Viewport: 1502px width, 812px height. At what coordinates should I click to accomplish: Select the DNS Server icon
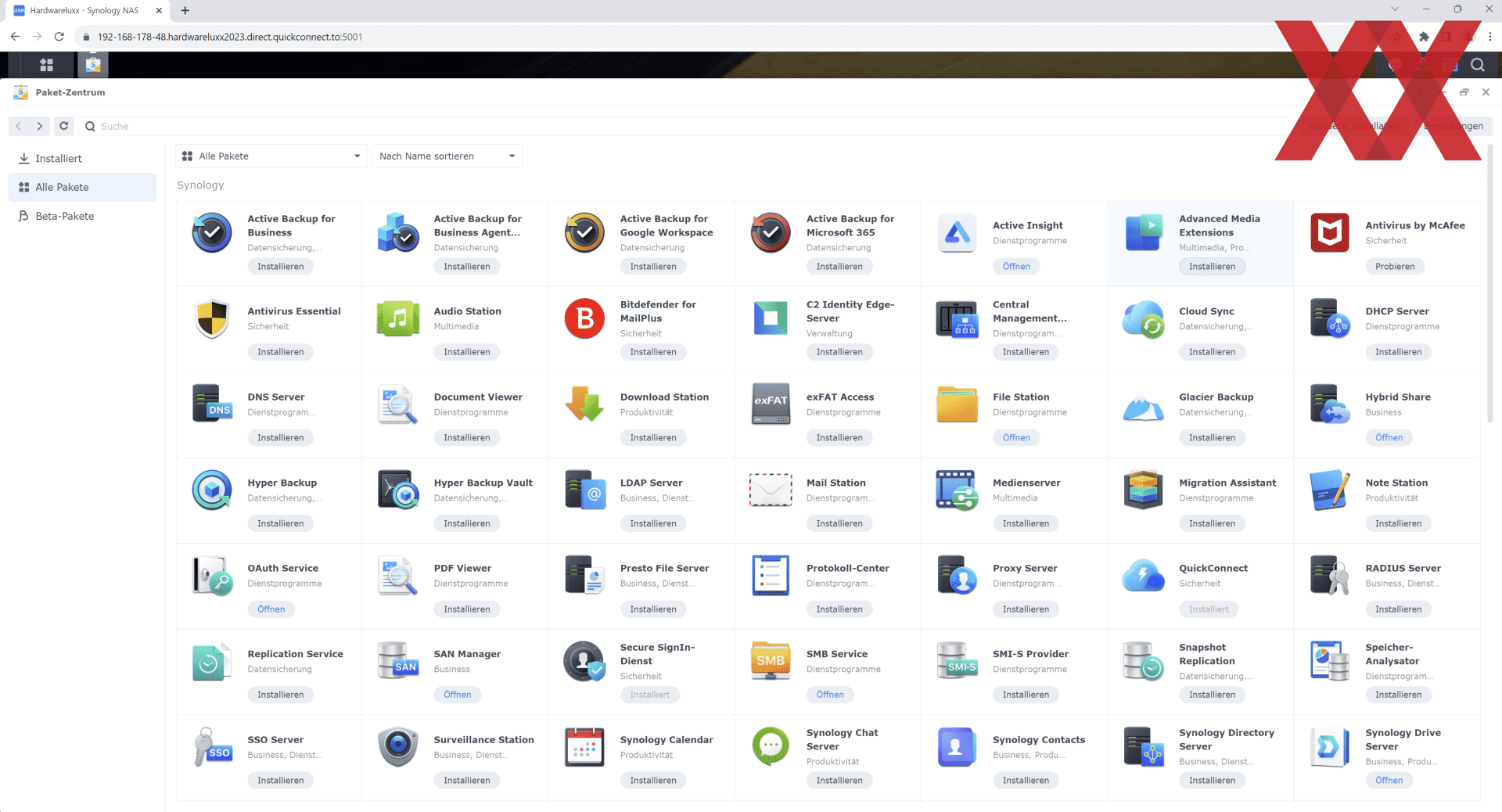212,404
